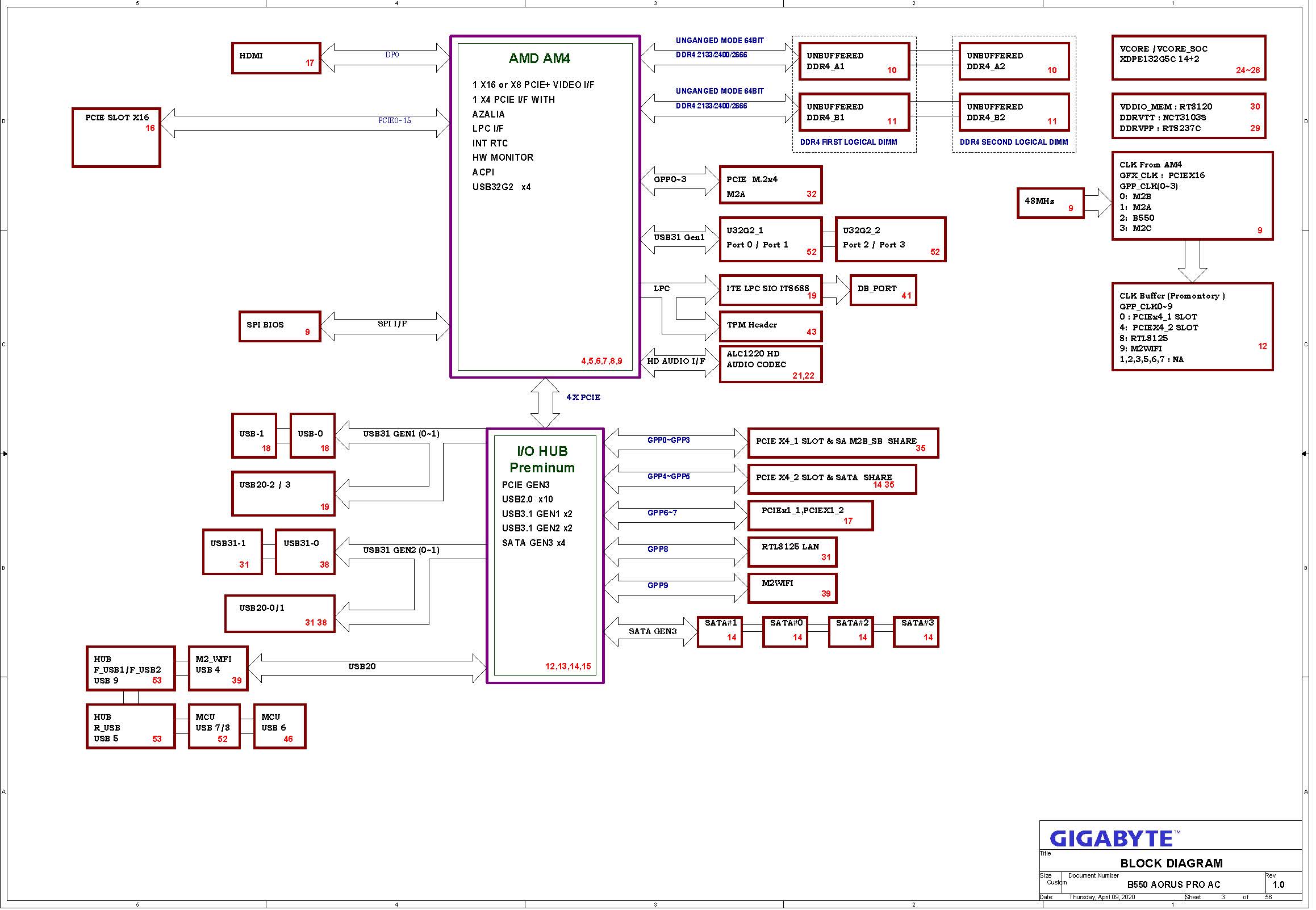Image resolution: width=1316 pixels, height=910 pixels.
Task: Click the "4 X PCIE" label
Action: [583, 397]
